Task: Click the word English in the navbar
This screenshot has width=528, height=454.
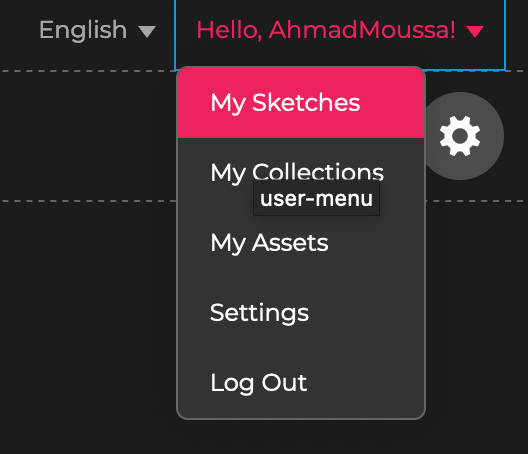Action: tap(83, 30)
